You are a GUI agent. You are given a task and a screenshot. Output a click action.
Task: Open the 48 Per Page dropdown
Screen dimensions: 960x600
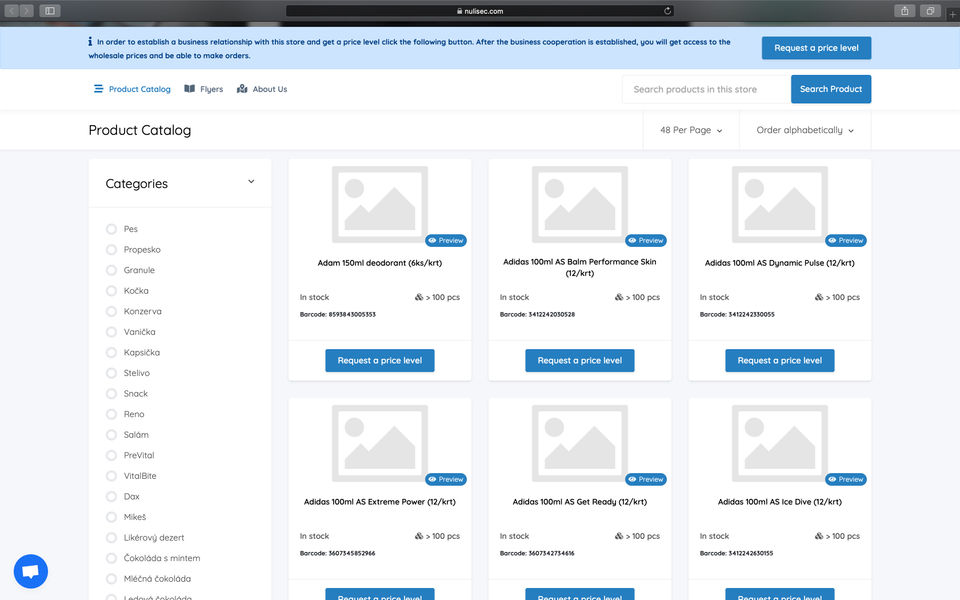point(691,130)
